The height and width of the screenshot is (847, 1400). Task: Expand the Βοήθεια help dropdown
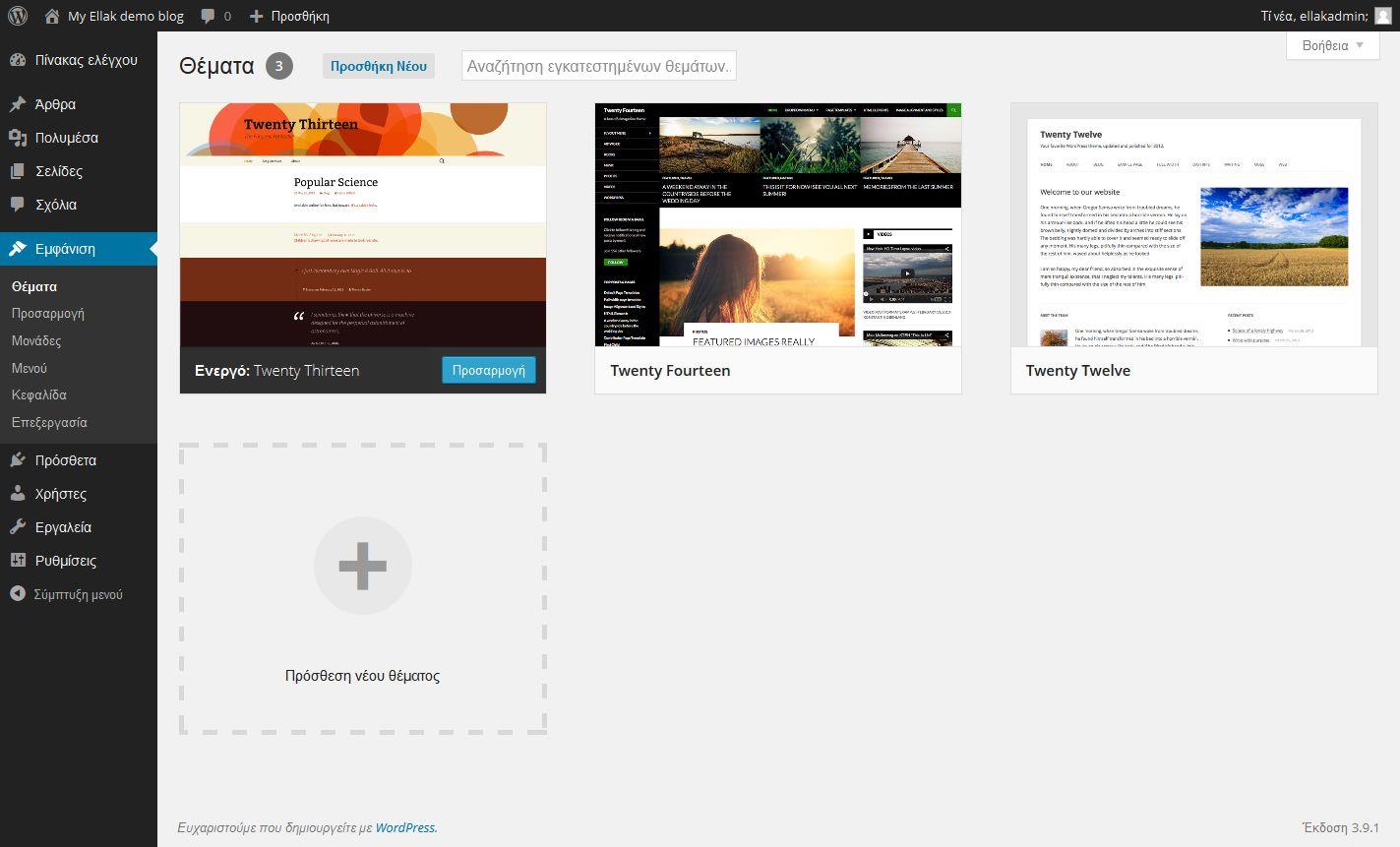(x=1333, y=45)
